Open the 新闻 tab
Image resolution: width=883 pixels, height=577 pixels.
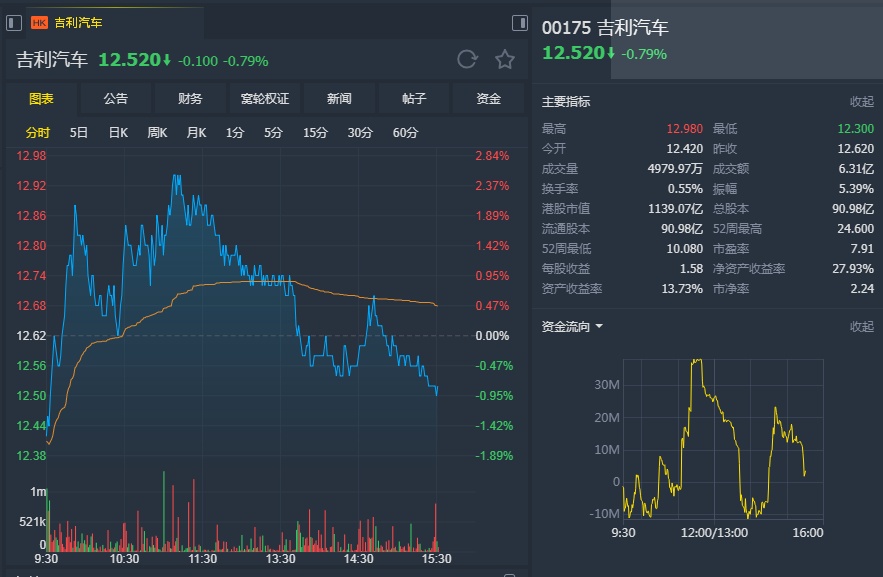[x=339, y=99]
